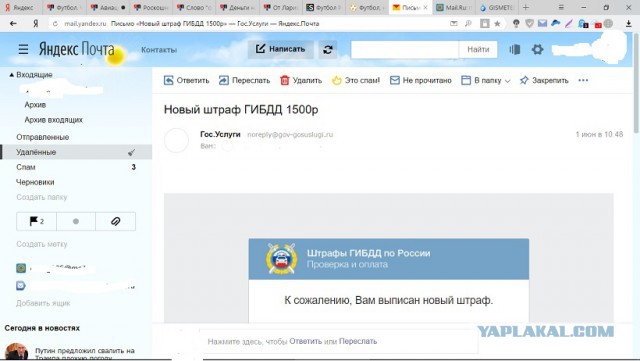Click sender address noreply@gov-gosuslugi.ru
Screen dimensions: 640x361
pos(290,134)
